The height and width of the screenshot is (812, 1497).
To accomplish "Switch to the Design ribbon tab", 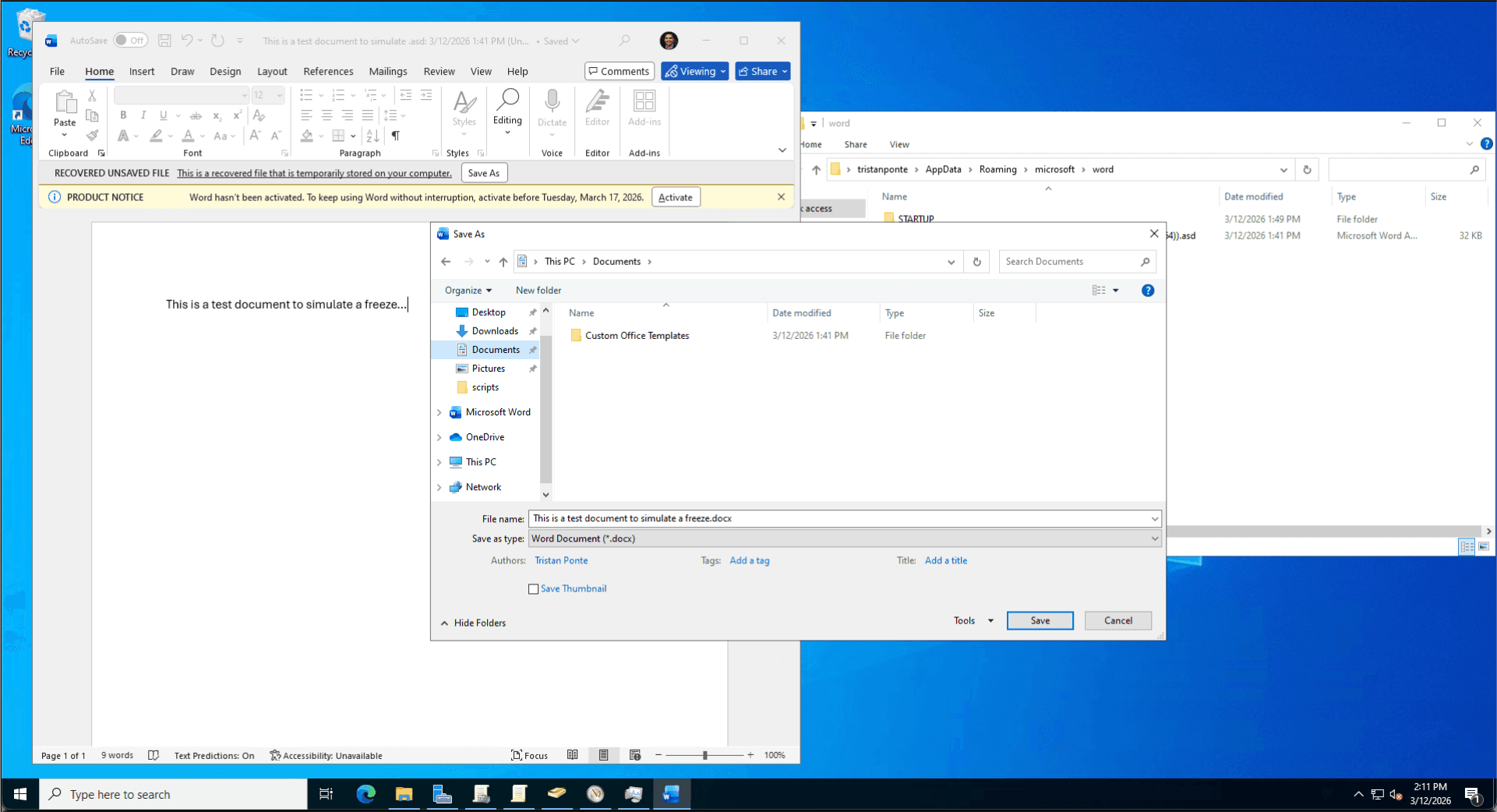I will click(x=225, y=71).
